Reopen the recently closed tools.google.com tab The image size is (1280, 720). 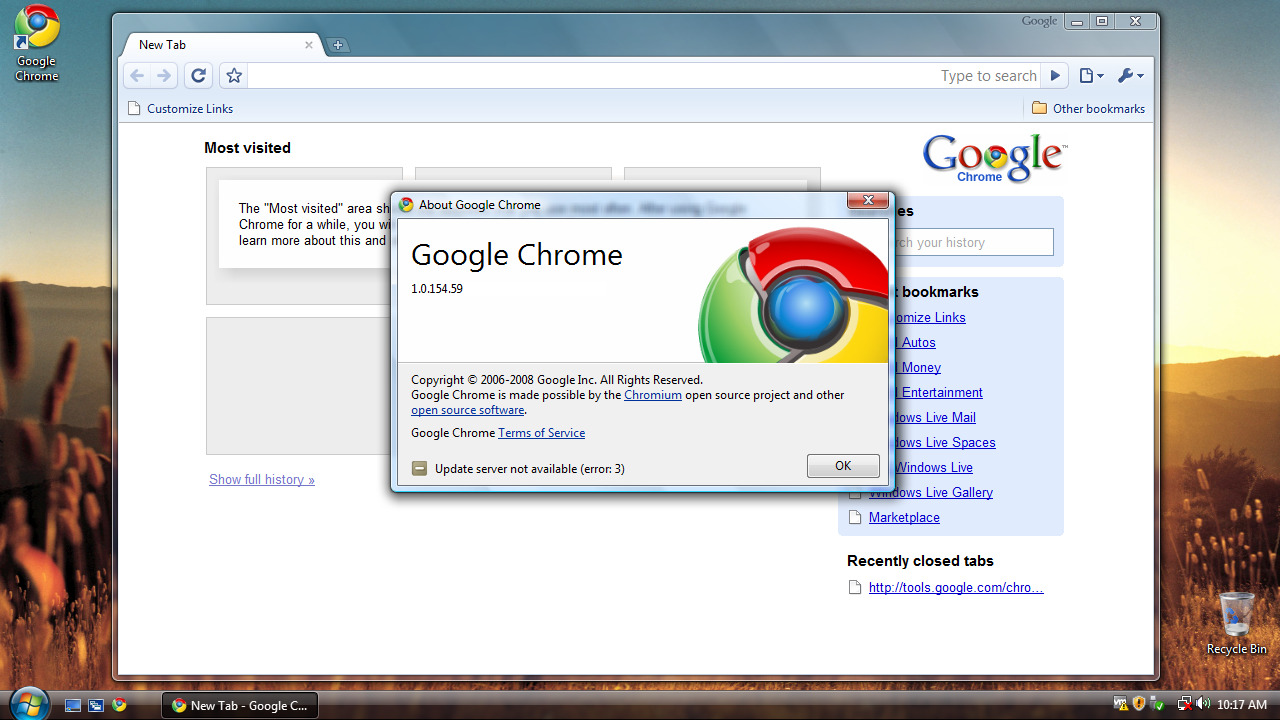click(x=956, y=588)
